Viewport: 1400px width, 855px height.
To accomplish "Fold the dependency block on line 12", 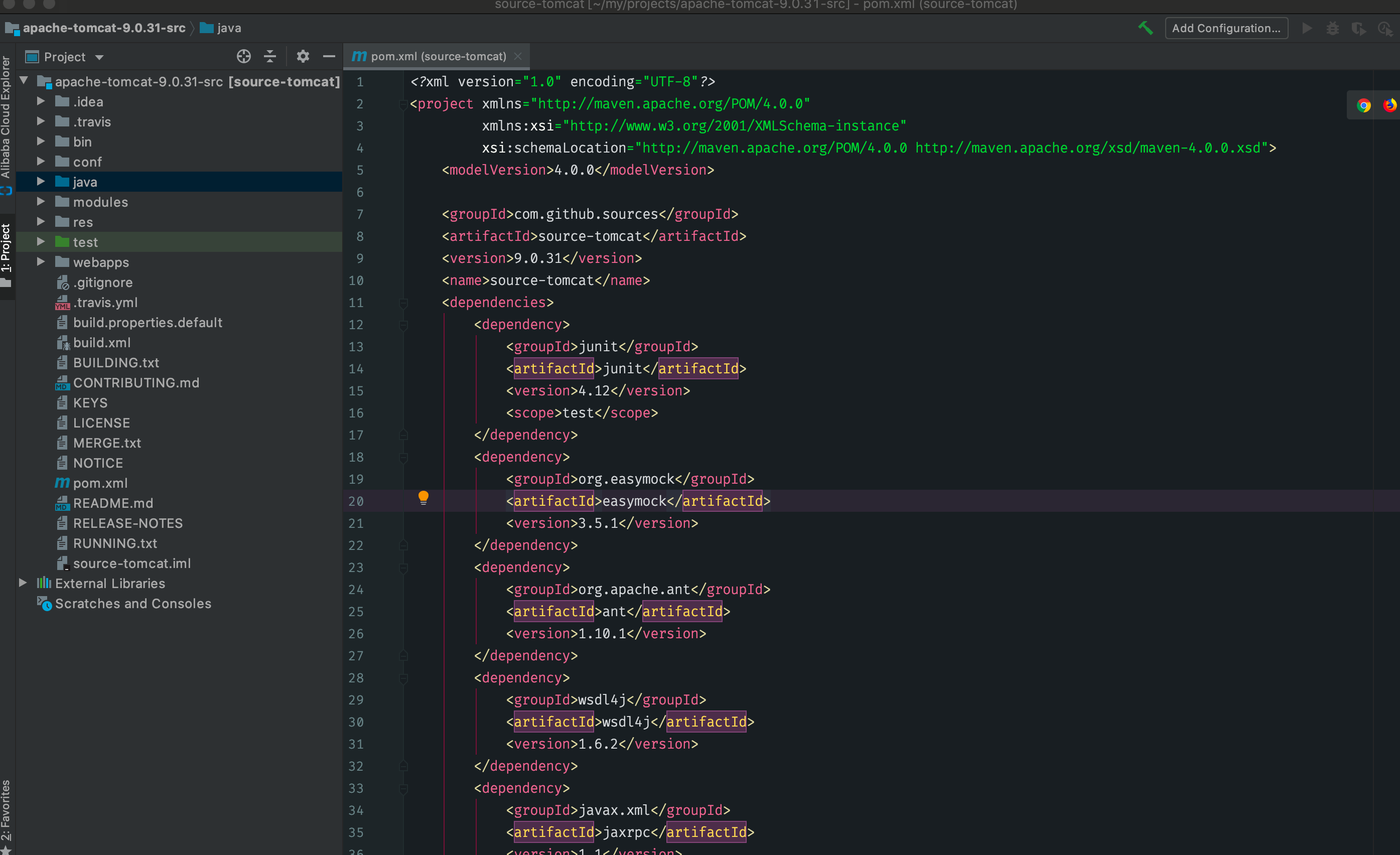I will (403, 325).
